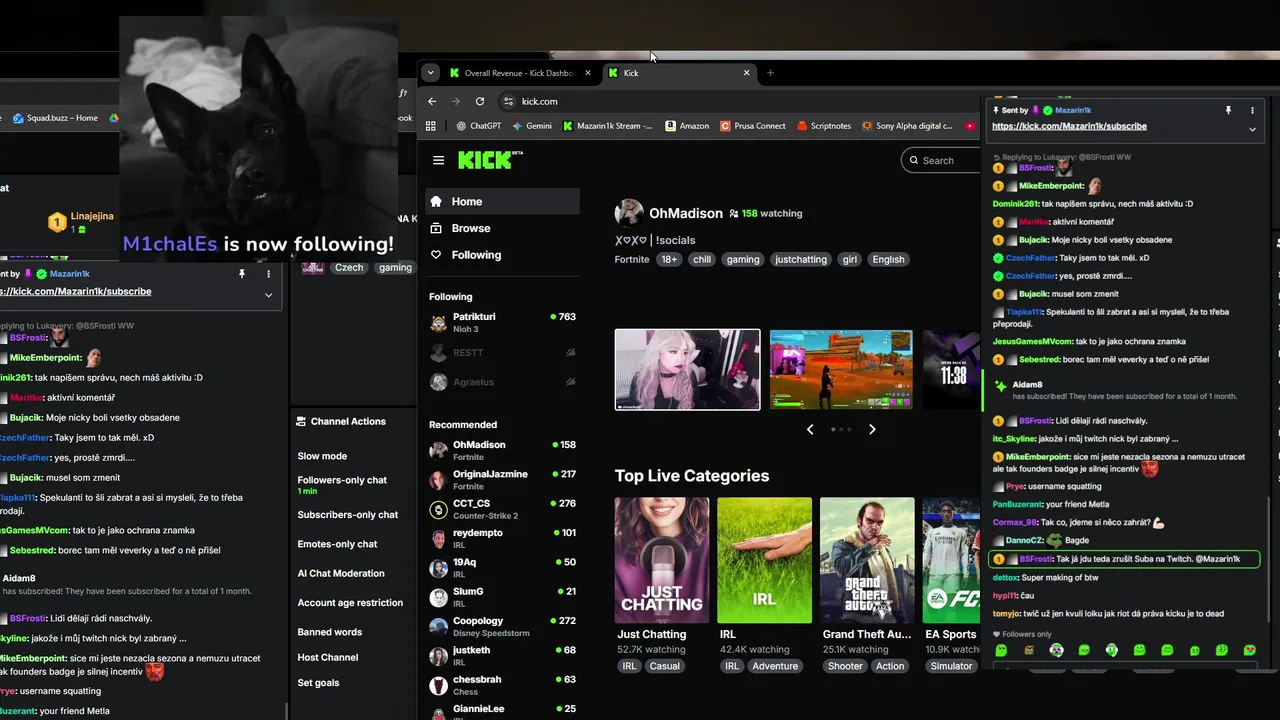Viewport: 1280px width, 720px height.
Task: Switch to the Overall Revenue Kick Dashboard tab
Action: (x=520, y=73)
